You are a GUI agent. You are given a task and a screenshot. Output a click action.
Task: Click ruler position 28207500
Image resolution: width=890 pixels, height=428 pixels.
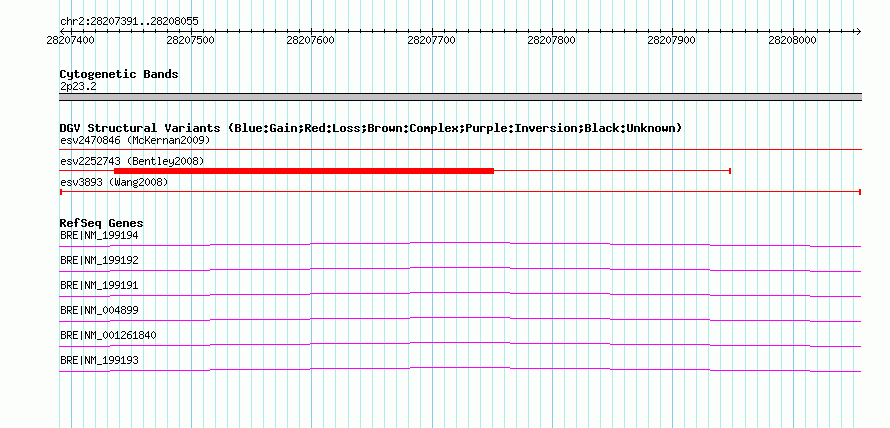[191, 40]
